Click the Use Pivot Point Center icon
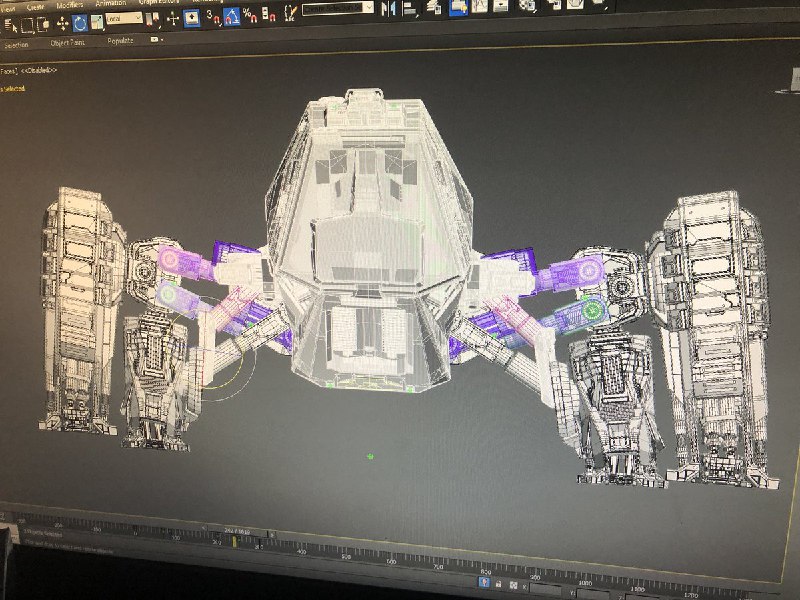The height and width of the screenshot is (600, 800). [153, 19]
